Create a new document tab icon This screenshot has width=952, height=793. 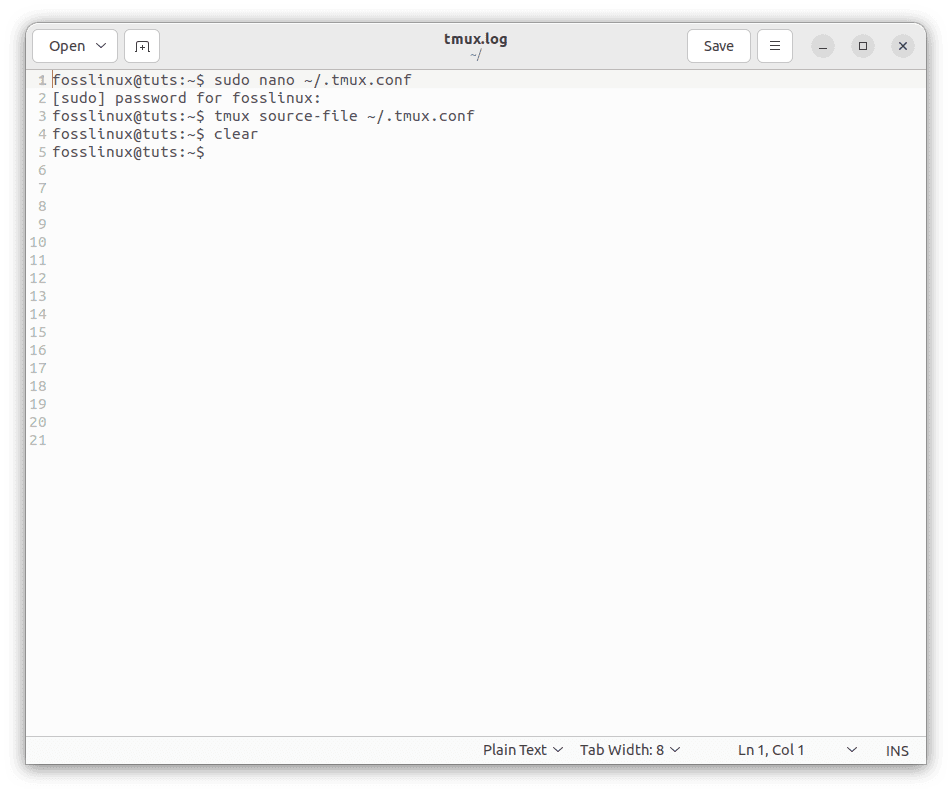tap(142, 46)
